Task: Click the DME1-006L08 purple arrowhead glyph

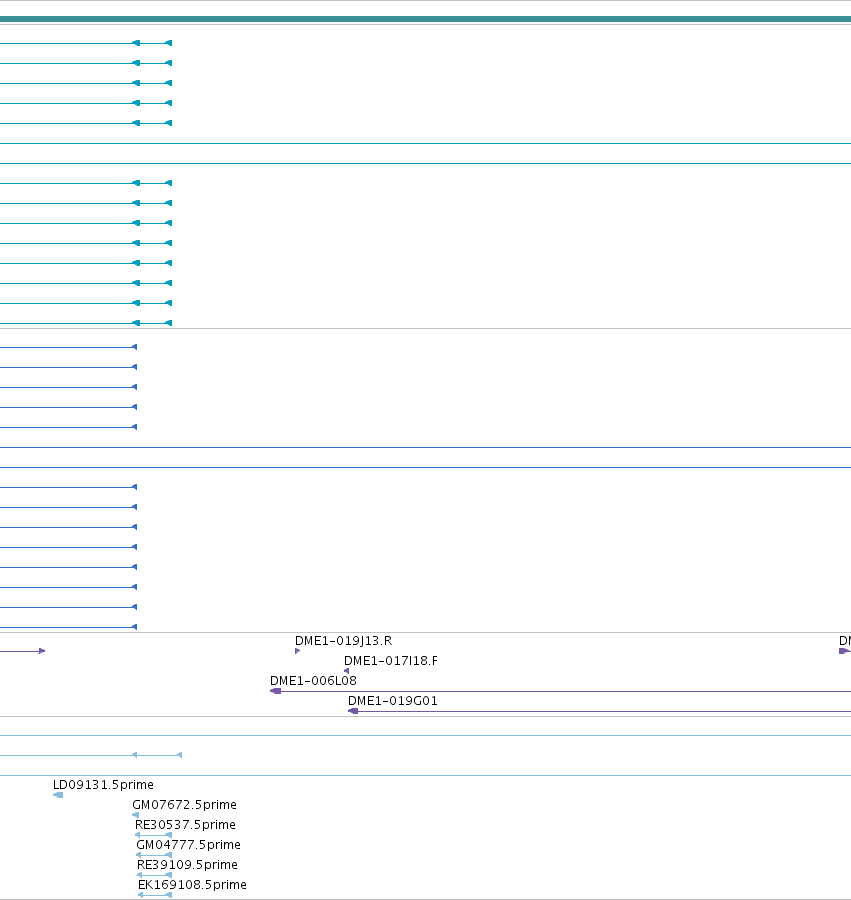Action: [x=275, y=691]
